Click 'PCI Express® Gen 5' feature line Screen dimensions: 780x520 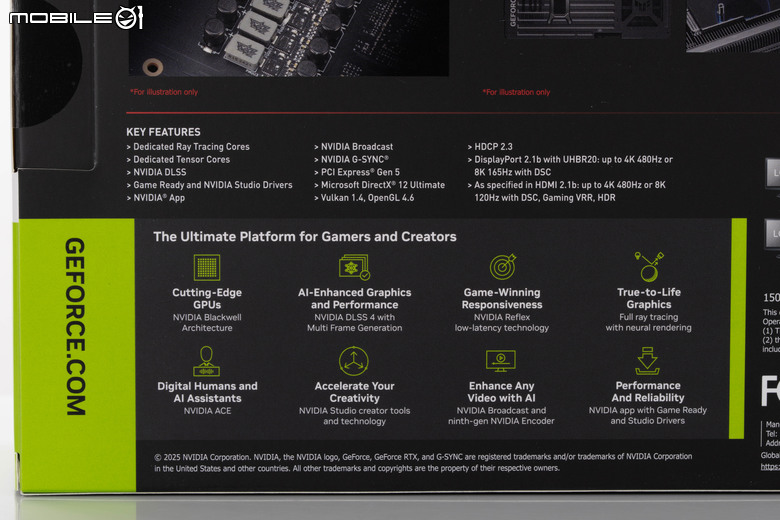coord(357,172)
